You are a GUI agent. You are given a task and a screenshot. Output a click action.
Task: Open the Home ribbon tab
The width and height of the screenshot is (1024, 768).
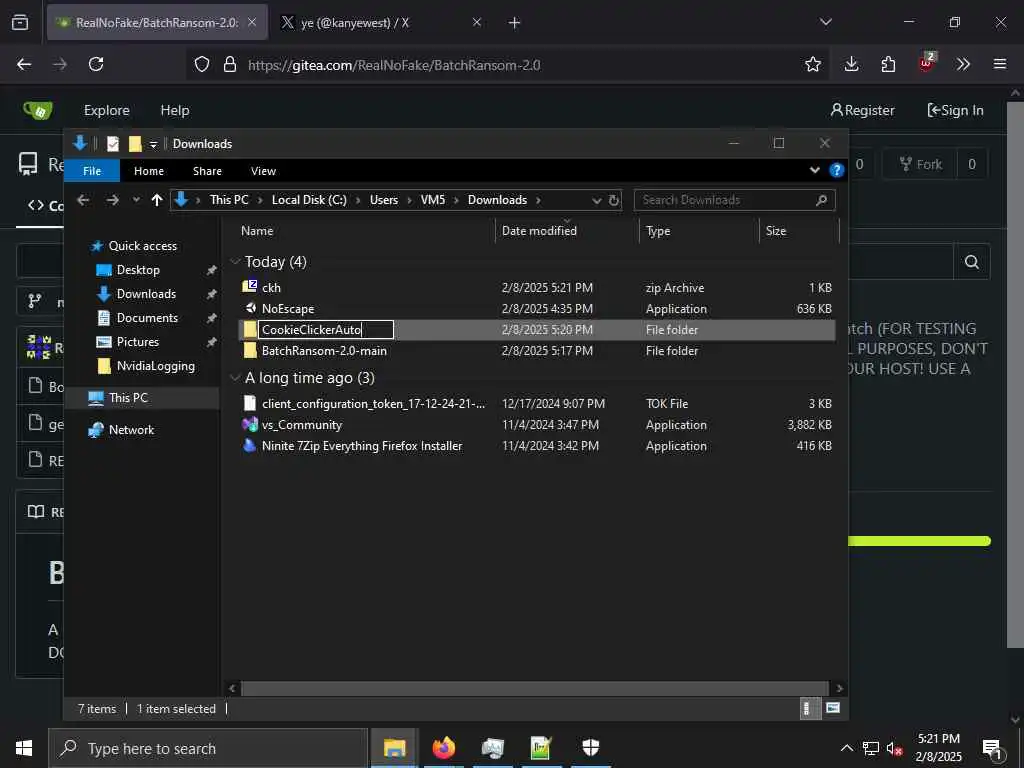(149, 170)
